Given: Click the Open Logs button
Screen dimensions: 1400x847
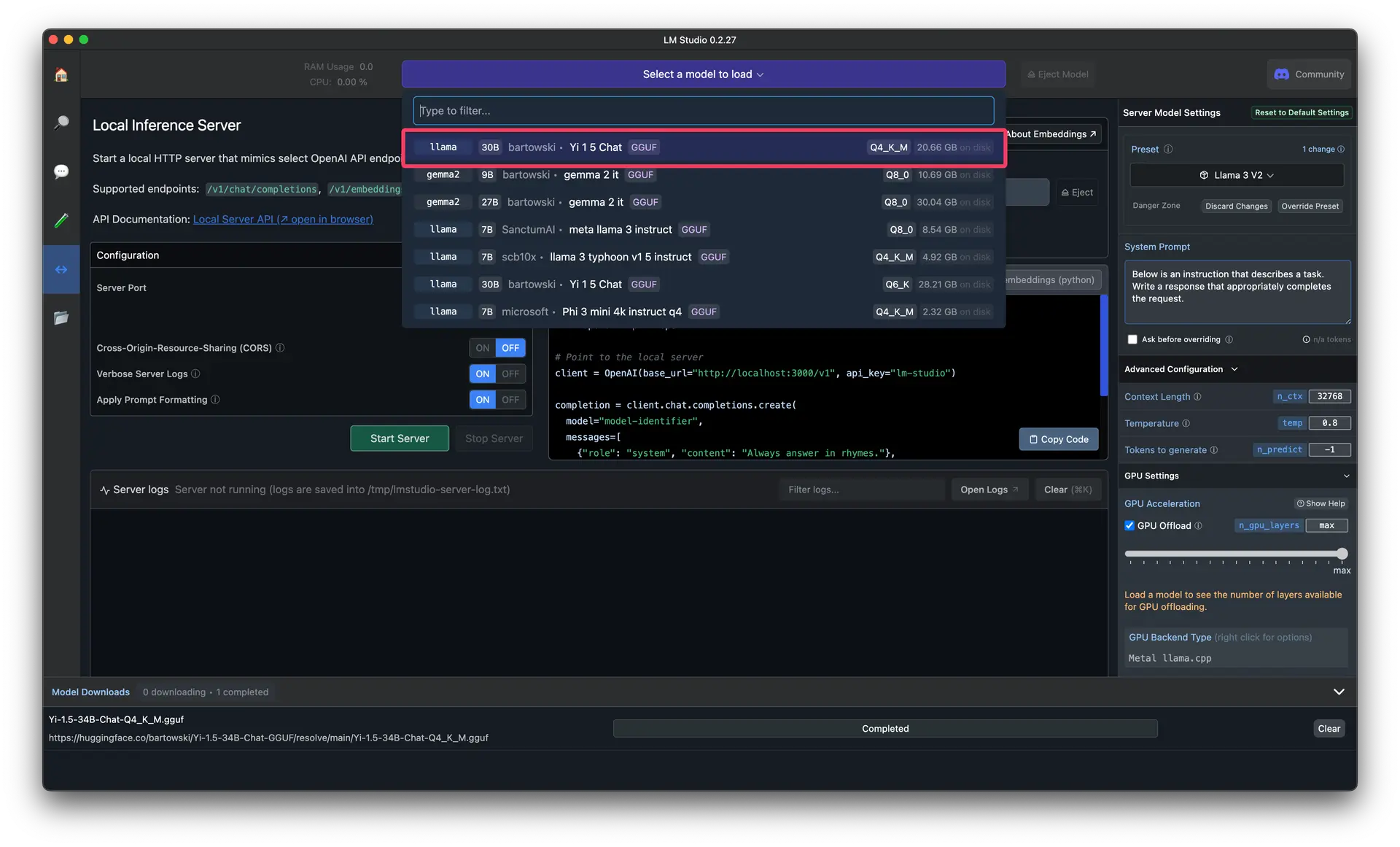Looking at the screenshot, I should tap(989, 490).
